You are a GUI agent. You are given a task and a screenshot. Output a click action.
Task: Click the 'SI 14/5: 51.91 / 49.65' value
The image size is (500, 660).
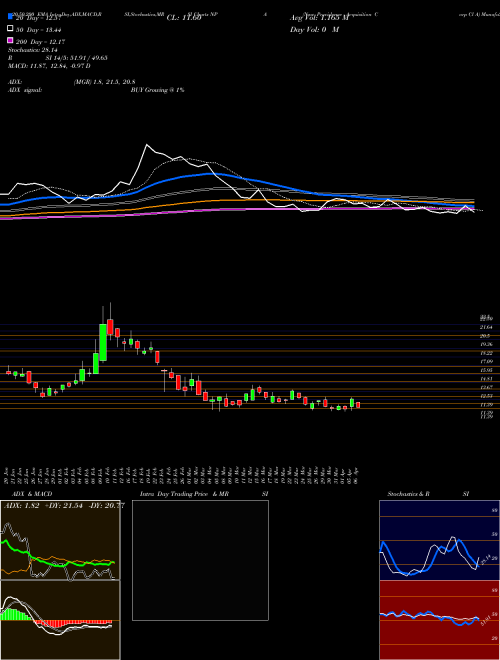[79, 58]
